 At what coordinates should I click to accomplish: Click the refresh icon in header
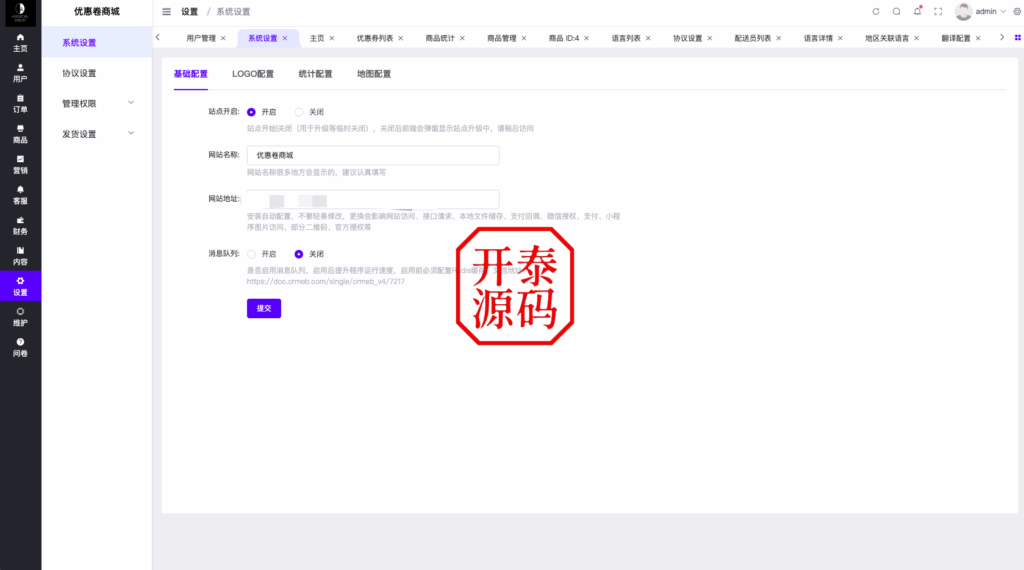[876, 11]
